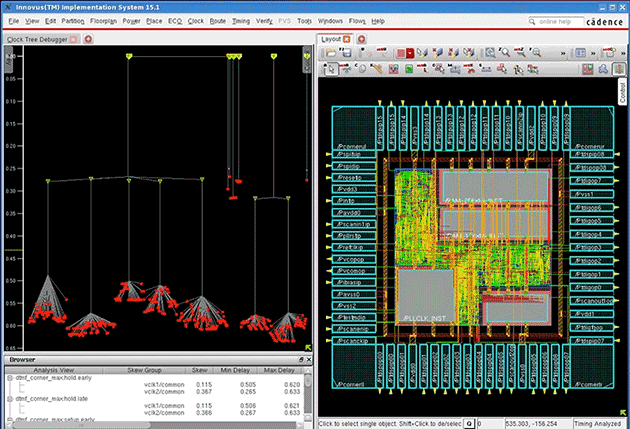Click the zoom in magnifier icon
Image resolution: width=630 pixels, height=429 pixels.
coord(504,53)
